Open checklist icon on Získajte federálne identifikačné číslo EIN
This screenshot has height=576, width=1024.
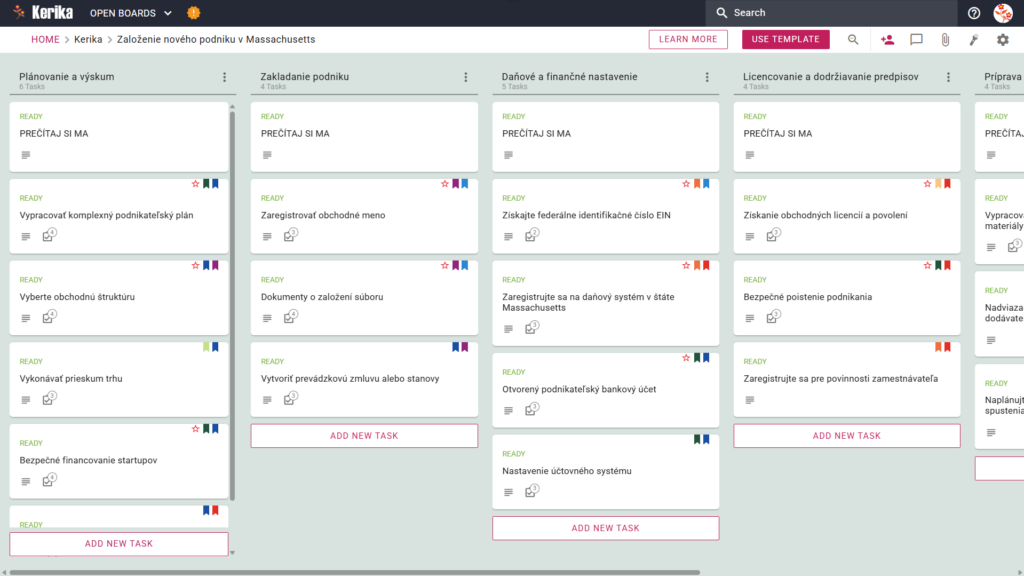532,235
